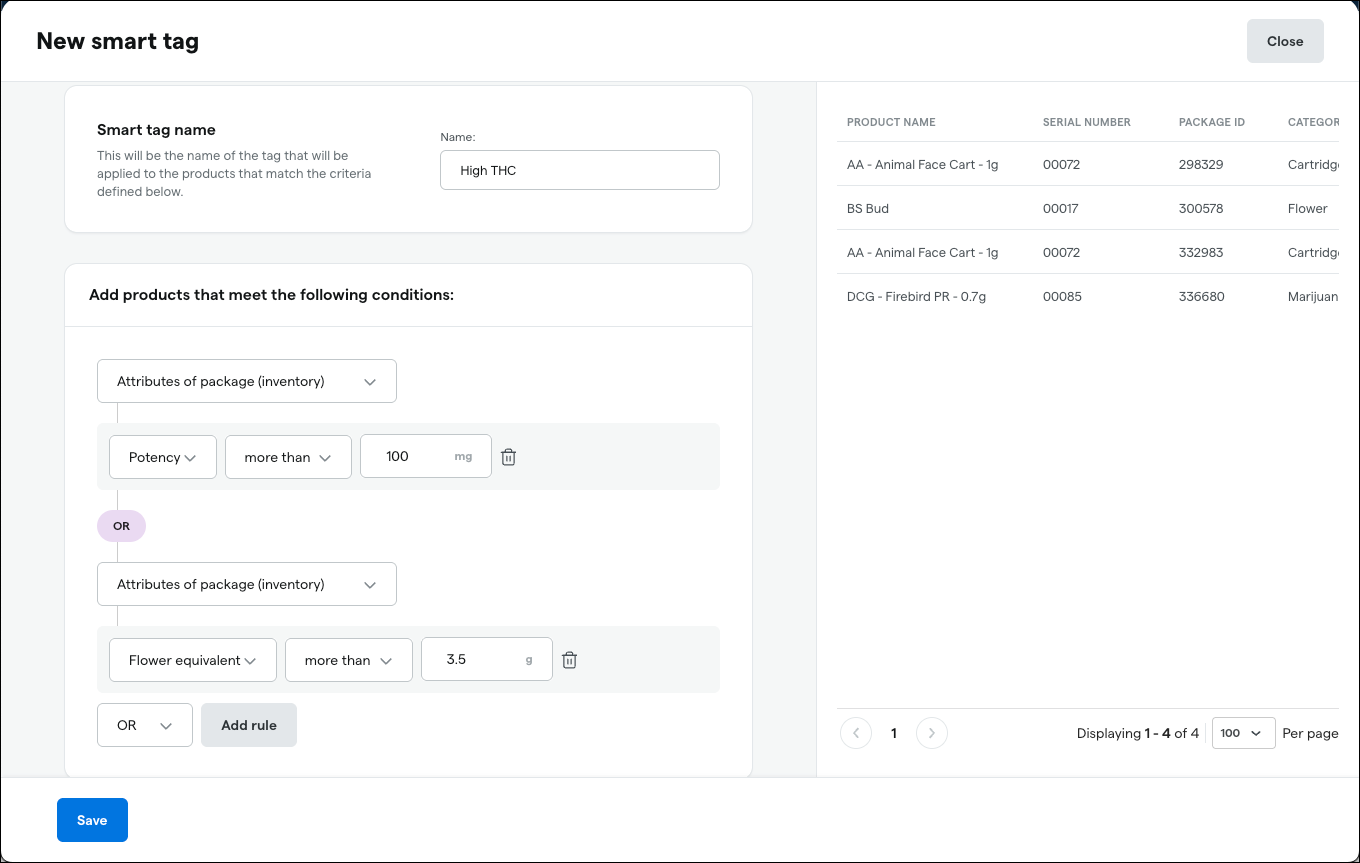This screenshot has width=1360, height=863.
Task: Close the New smart tag window
Action: tap(1284, 41)
